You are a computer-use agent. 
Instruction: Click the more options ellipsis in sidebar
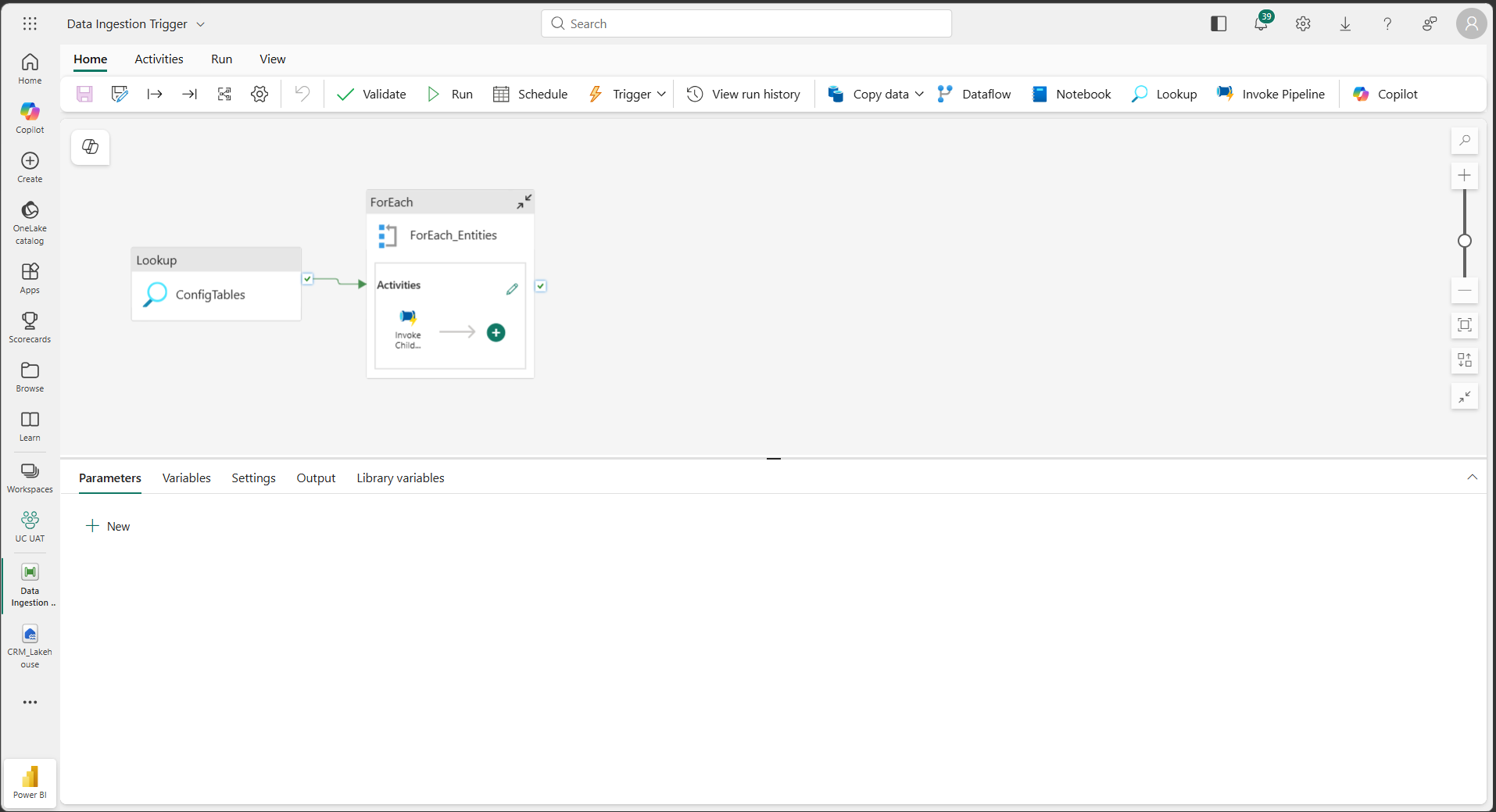[x=30, y=702]
